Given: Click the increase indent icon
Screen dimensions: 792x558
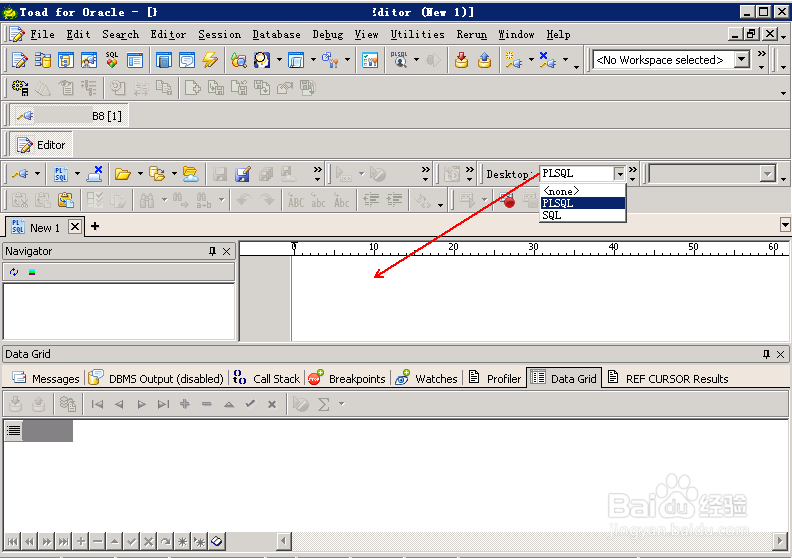Looking at the screenshot, I should [x=394, y=200].
